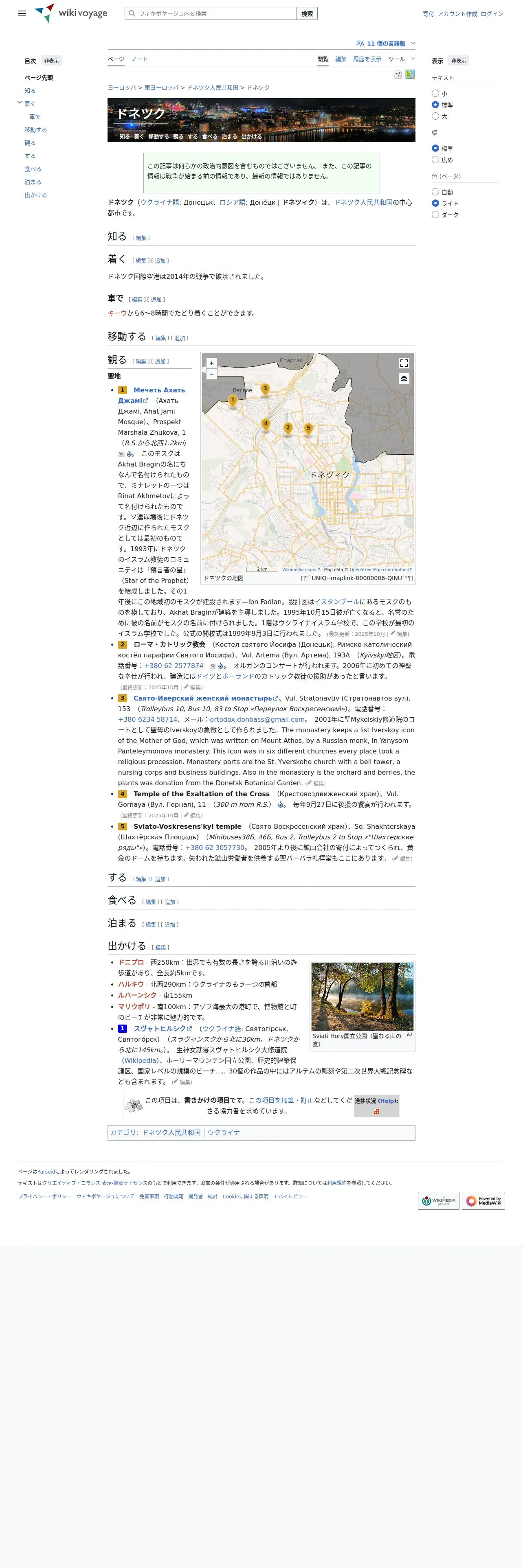Collapse the 着く section in contents
The width and height of the screenshot is (523, 1568).
click(x=20, y=103)
